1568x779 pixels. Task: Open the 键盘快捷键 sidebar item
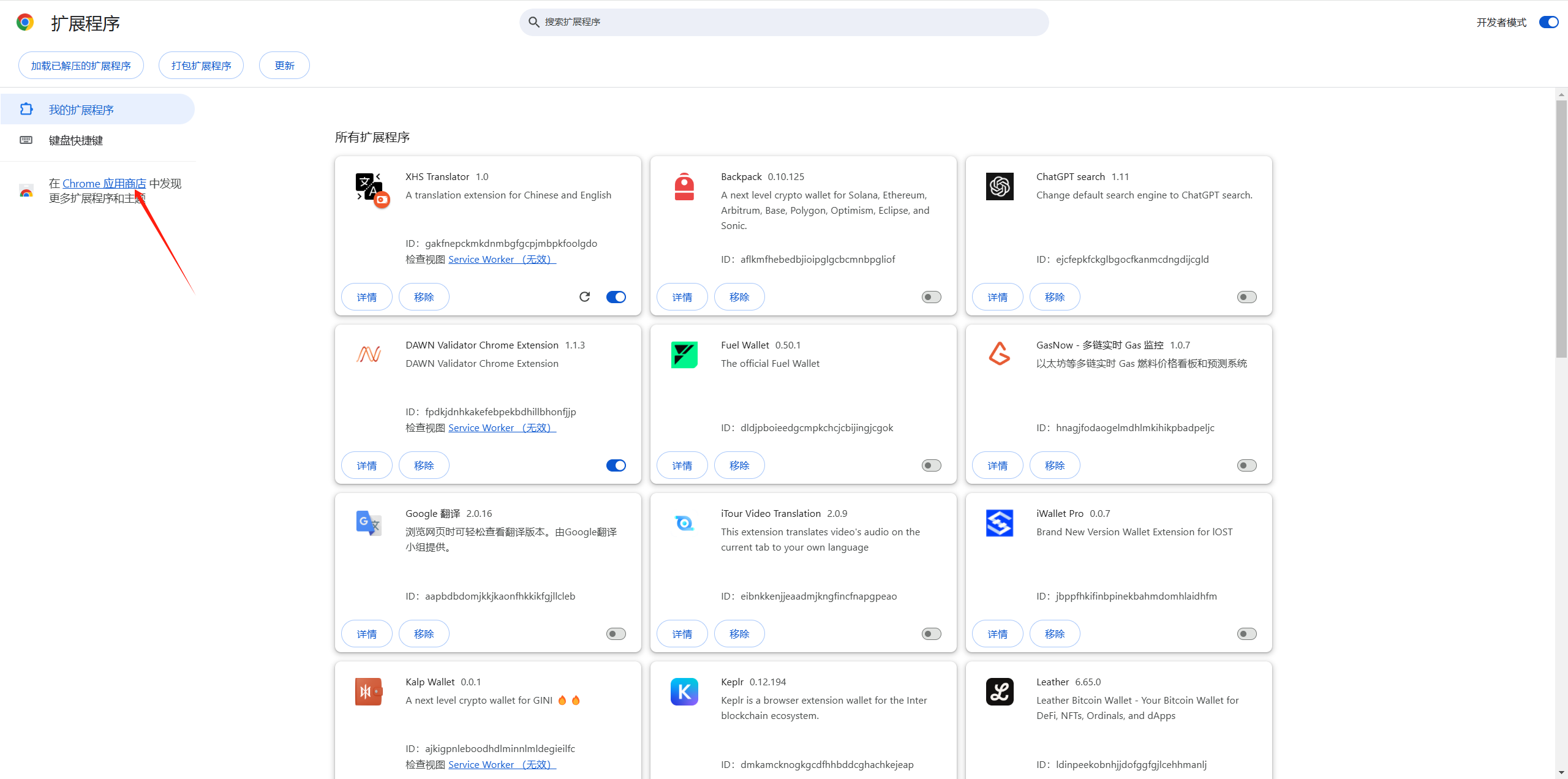click(76, 140)
